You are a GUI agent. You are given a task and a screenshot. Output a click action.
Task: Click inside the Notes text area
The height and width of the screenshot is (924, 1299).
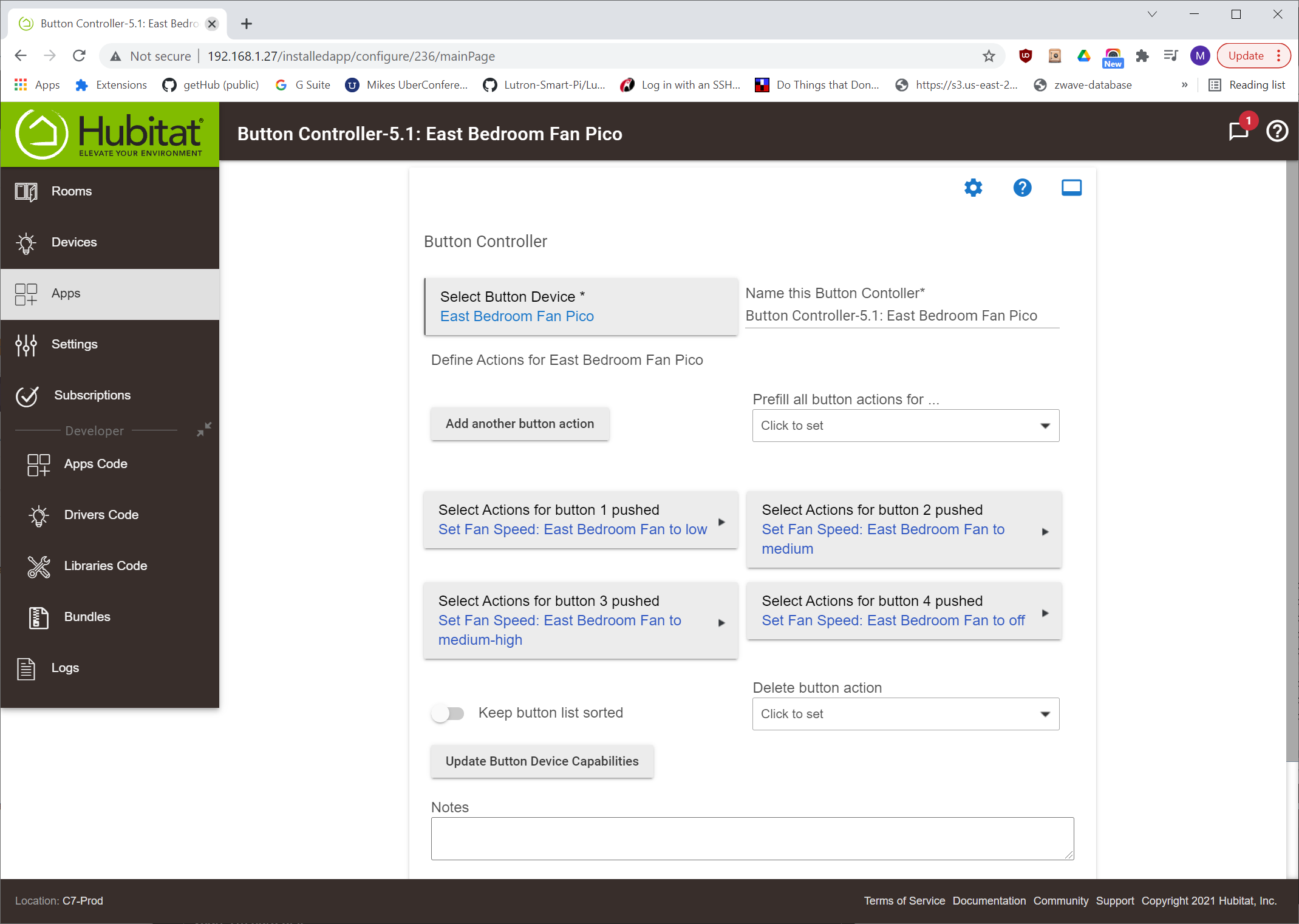click(752, 838)
